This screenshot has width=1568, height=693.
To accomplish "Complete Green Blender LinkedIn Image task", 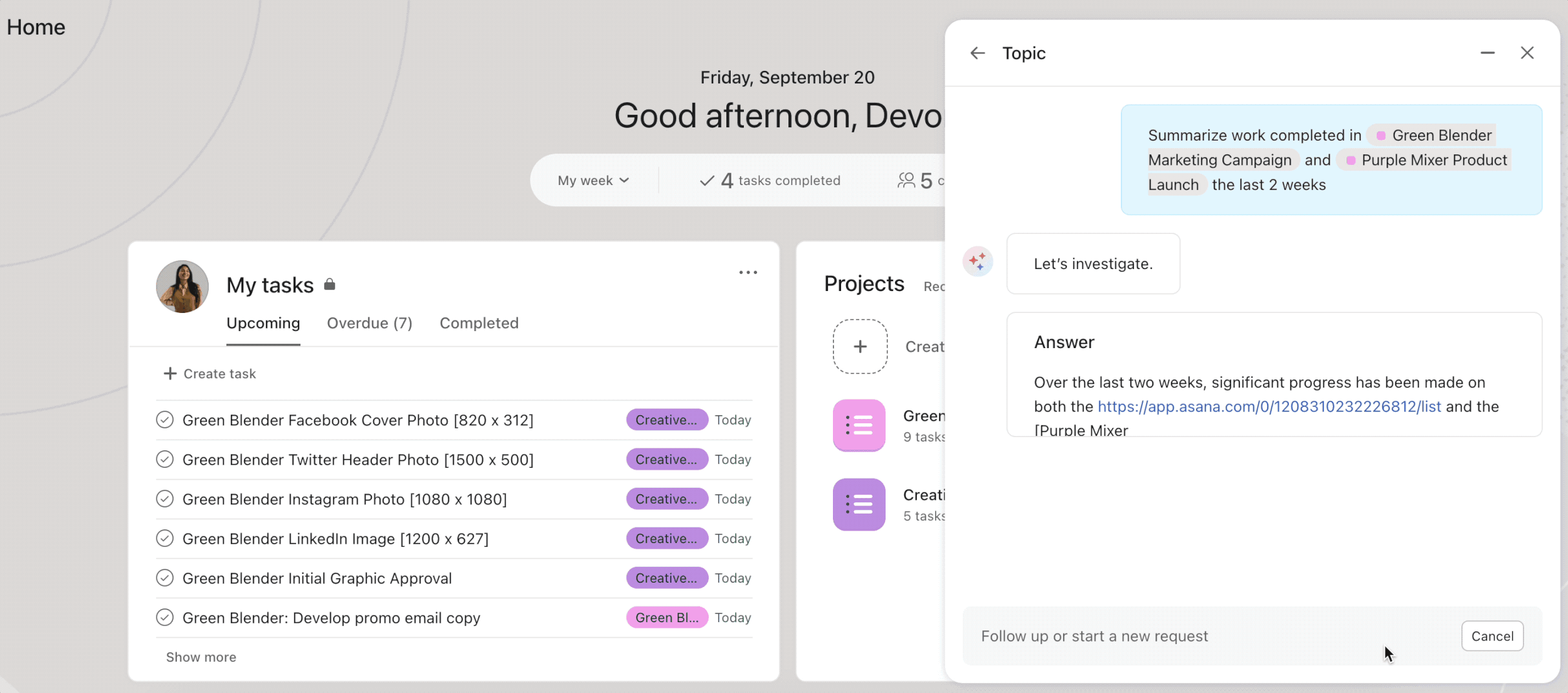I will click(x=164, y=538).
